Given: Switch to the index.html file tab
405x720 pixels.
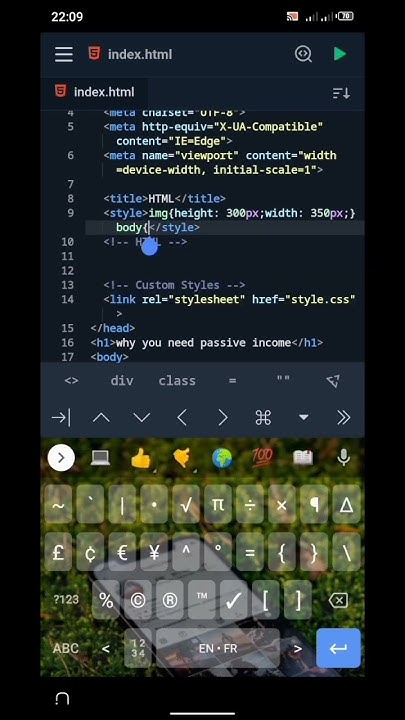Looking at the screenshot, I should click(x=95, y=92).
